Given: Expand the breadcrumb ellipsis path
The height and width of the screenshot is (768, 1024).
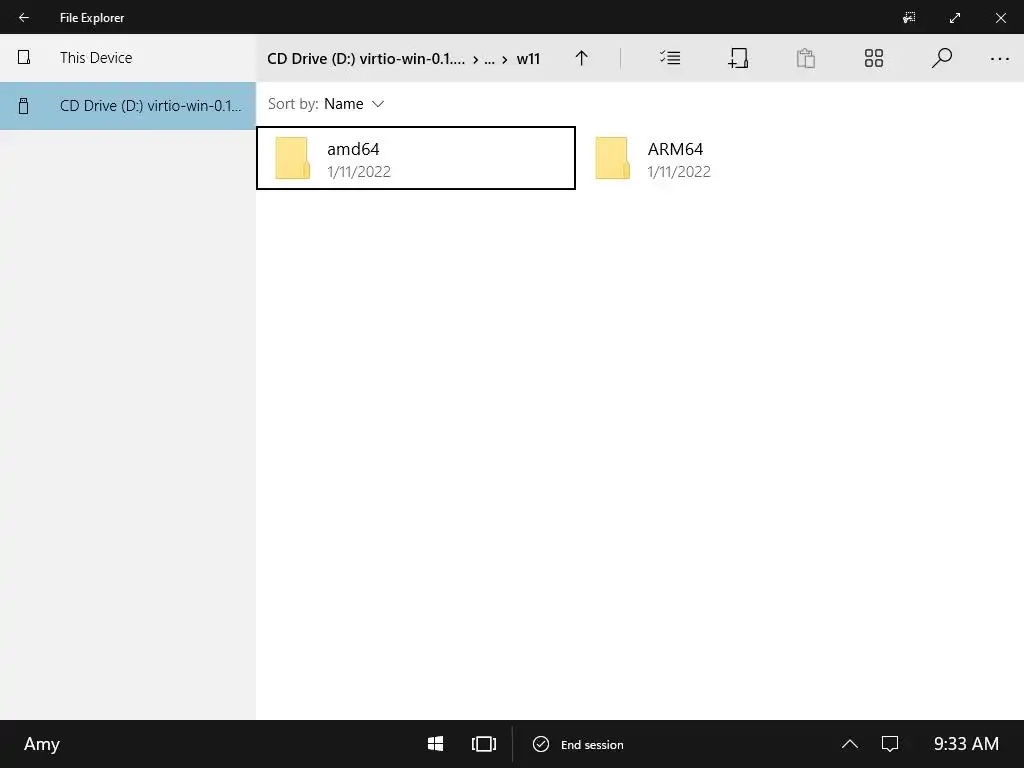Looking at the screenshot, I should (489, 59).
